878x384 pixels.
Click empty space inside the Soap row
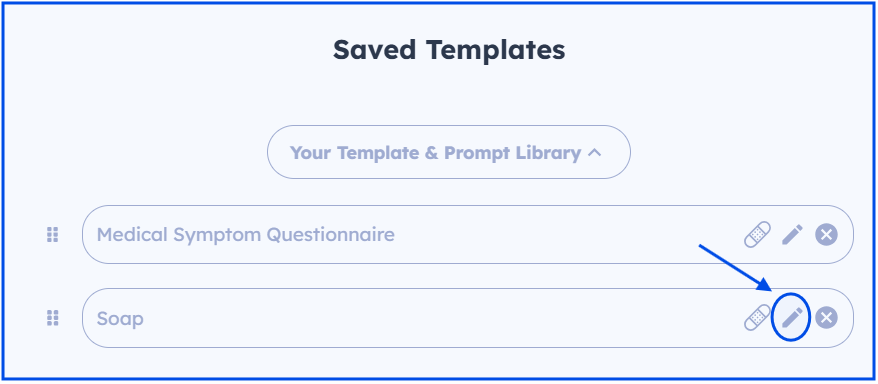pyautogui.click(x=437, y=318)
